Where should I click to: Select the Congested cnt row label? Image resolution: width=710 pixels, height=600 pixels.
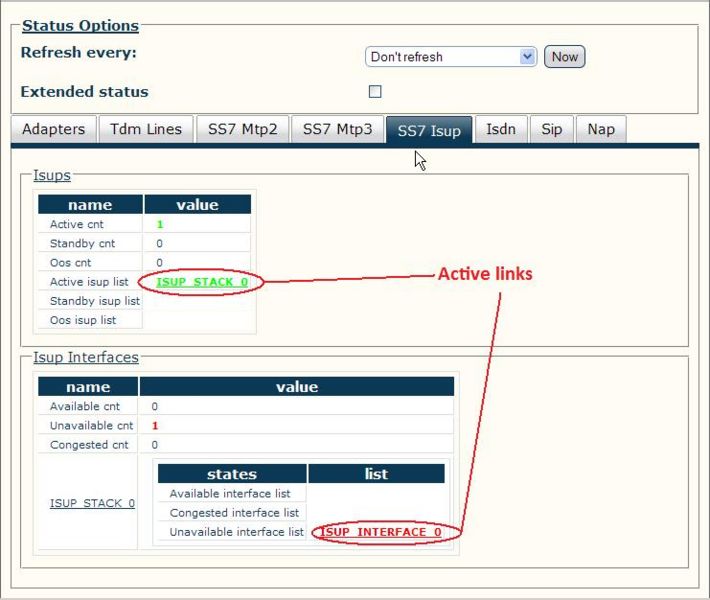click(89, 445)
